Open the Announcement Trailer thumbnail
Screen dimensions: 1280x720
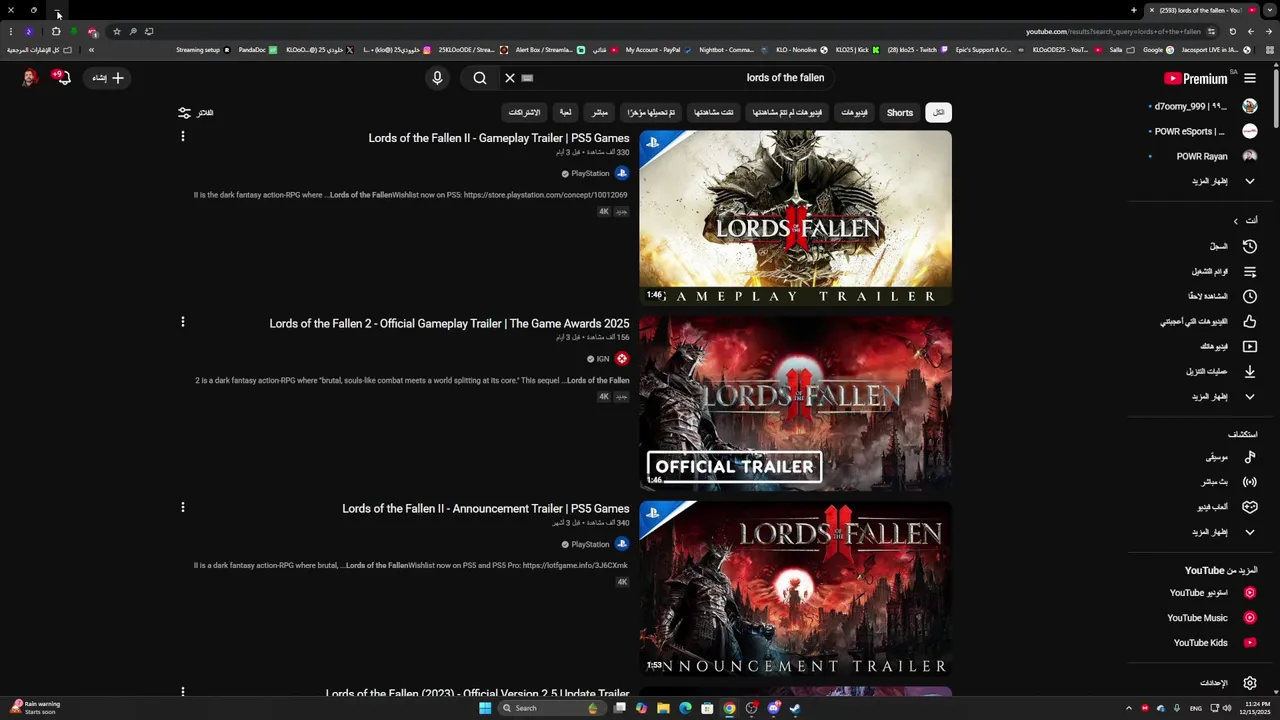[795, 589]
